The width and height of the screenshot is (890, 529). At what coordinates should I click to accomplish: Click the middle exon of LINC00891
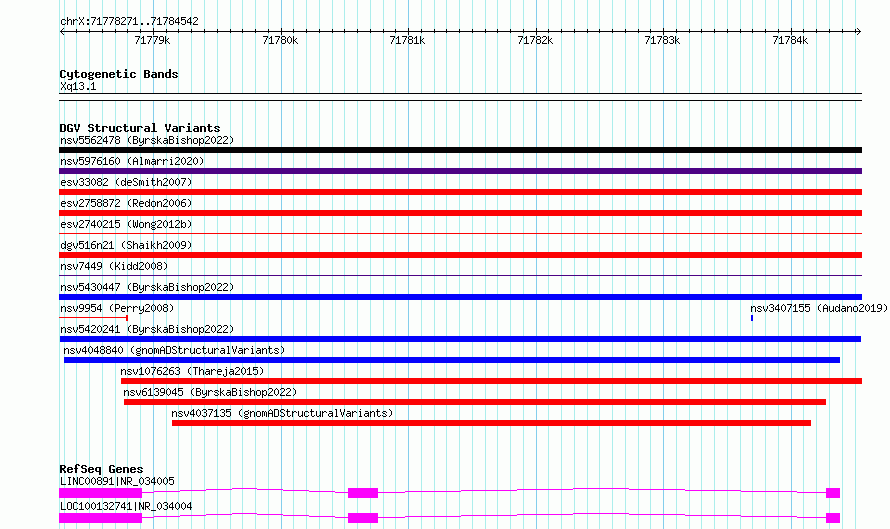363,493
